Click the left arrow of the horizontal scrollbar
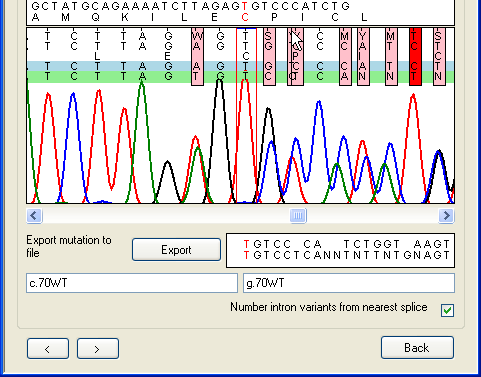481x377 pixels. pyautogui.click(x=34, y=216)
